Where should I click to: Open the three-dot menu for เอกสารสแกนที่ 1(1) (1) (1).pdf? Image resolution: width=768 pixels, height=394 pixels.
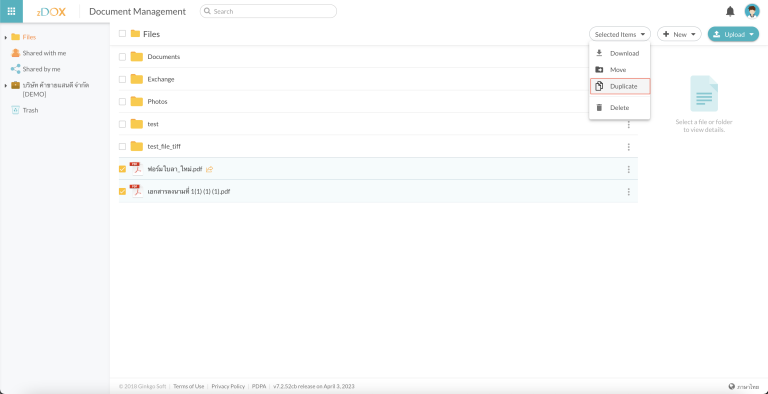[x=628, y=192]
